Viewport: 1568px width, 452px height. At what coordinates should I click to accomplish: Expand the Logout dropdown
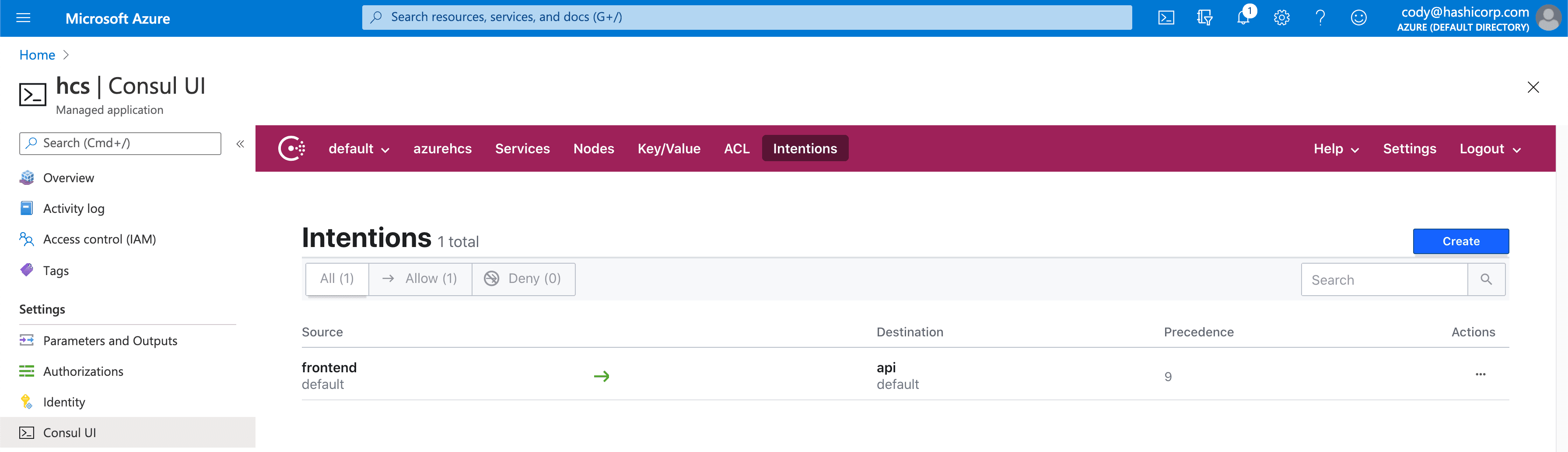point(1490,149)
